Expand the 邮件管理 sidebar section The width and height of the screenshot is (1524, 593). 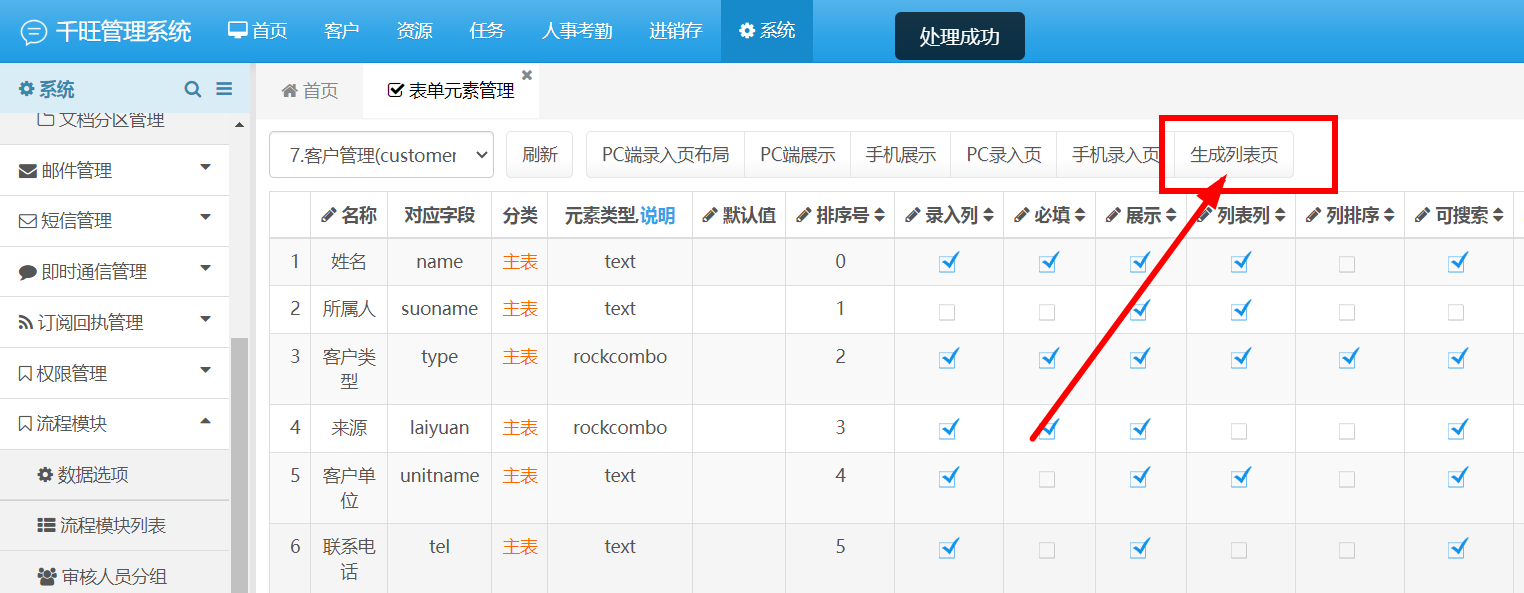(114, 171)
